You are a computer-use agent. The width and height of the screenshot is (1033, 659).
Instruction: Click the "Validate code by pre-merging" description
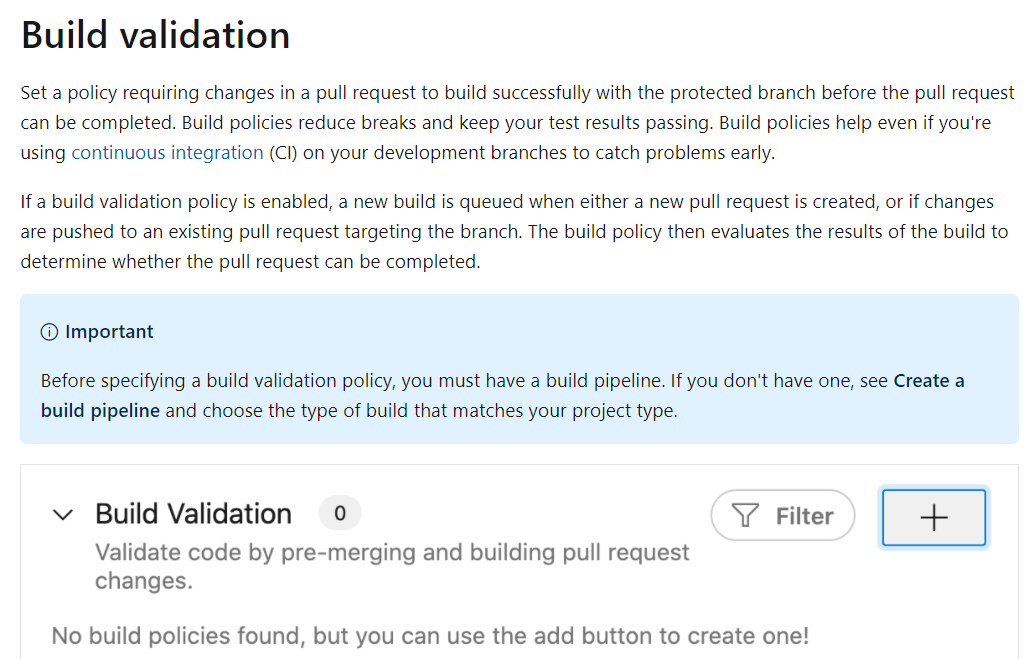click(392, 553)
